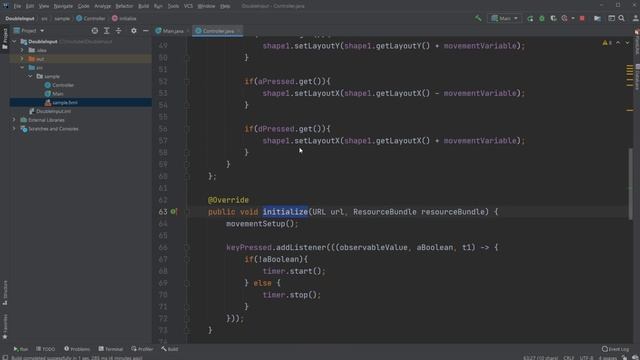
Task: Click the Run with Coverage icon
Action: (x=553, y=18)
